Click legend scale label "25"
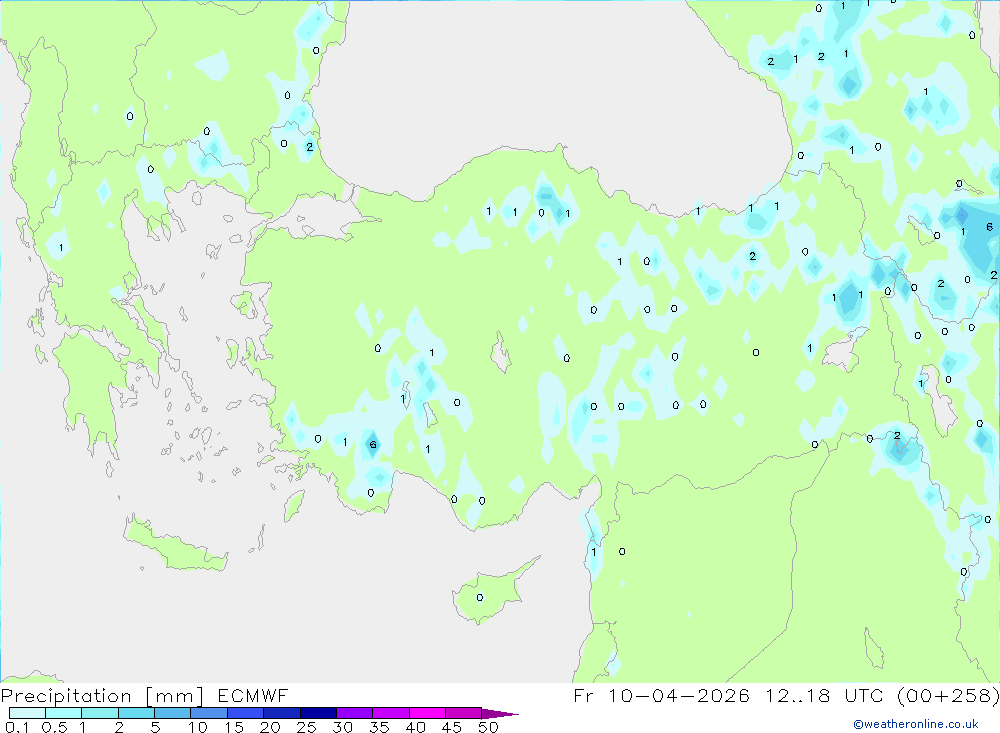Viewport: 1000px width, 733px height. [x=306, y=727]
